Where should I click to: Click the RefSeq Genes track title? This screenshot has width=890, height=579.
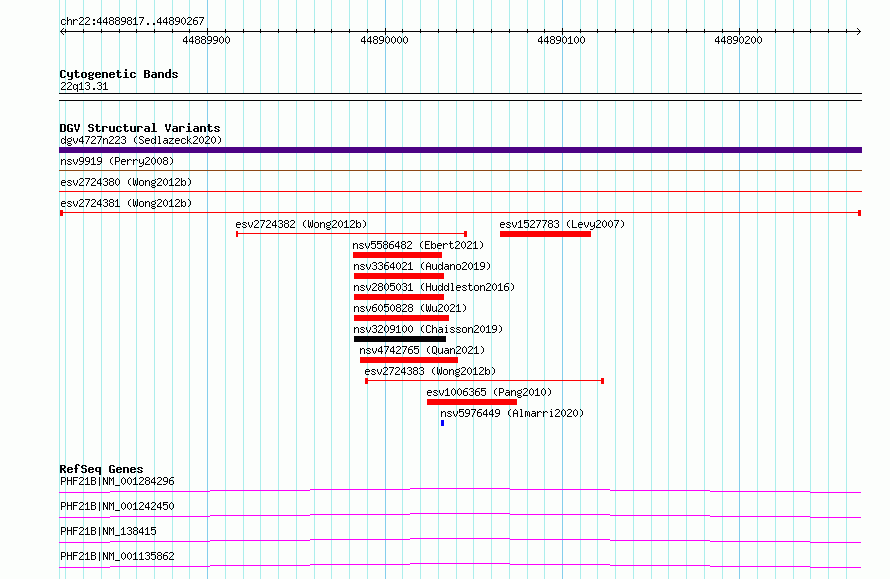click(101, 469)
